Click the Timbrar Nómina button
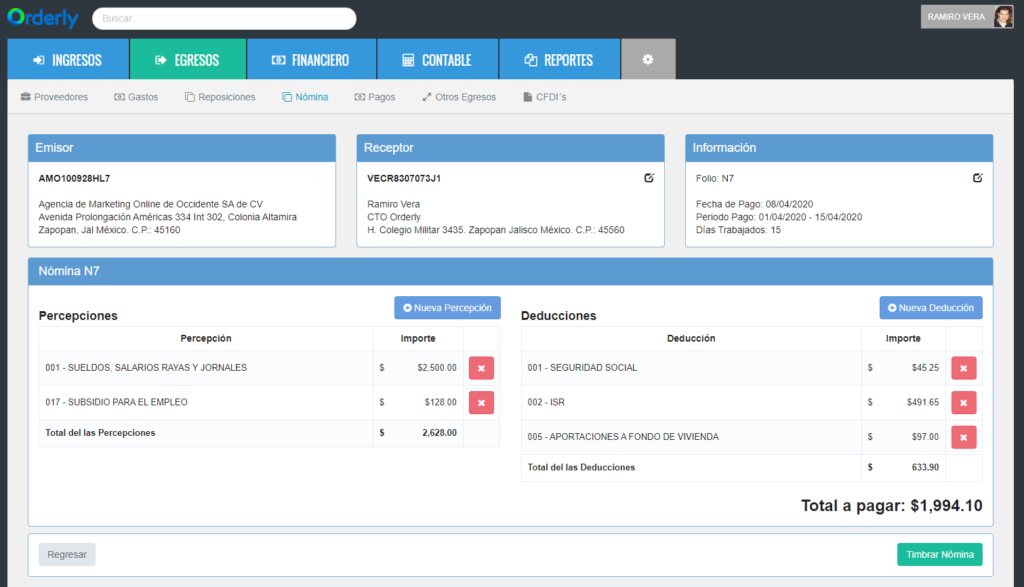 pos(939,554)
